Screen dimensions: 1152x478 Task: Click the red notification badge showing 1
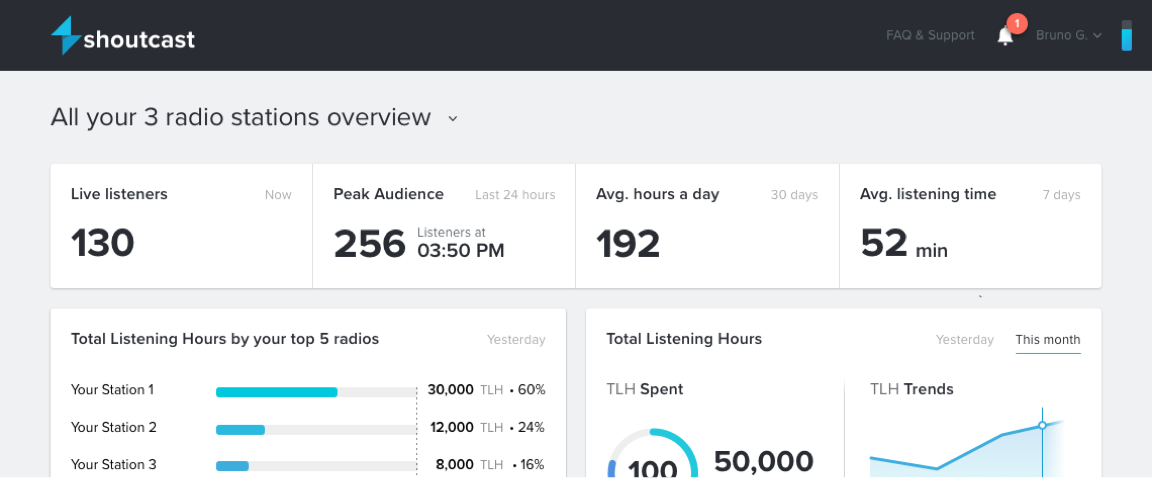(1017, 23)
